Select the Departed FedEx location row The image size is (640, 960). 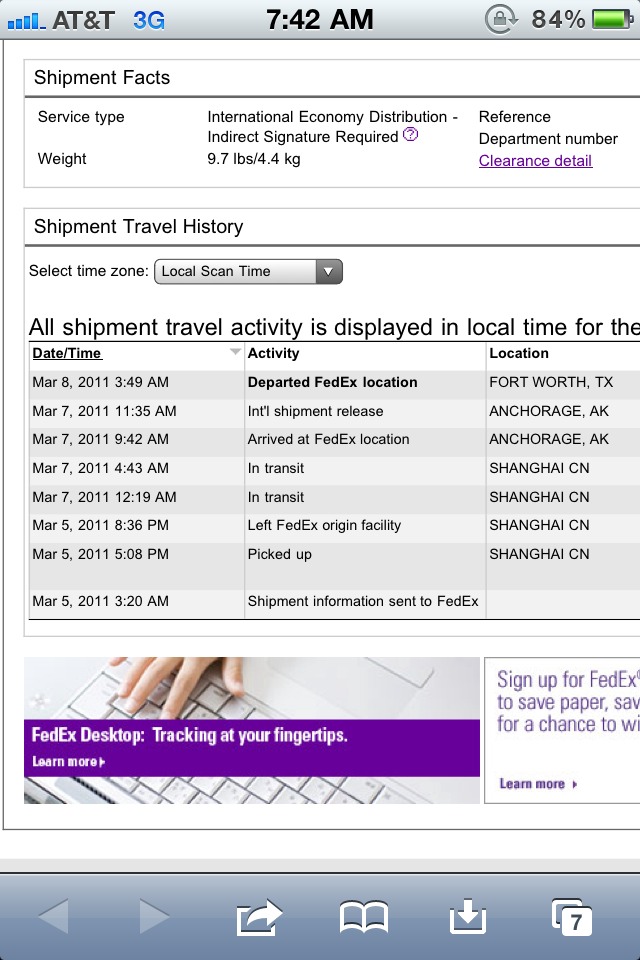pyautogui.click(x=334, y=382)
